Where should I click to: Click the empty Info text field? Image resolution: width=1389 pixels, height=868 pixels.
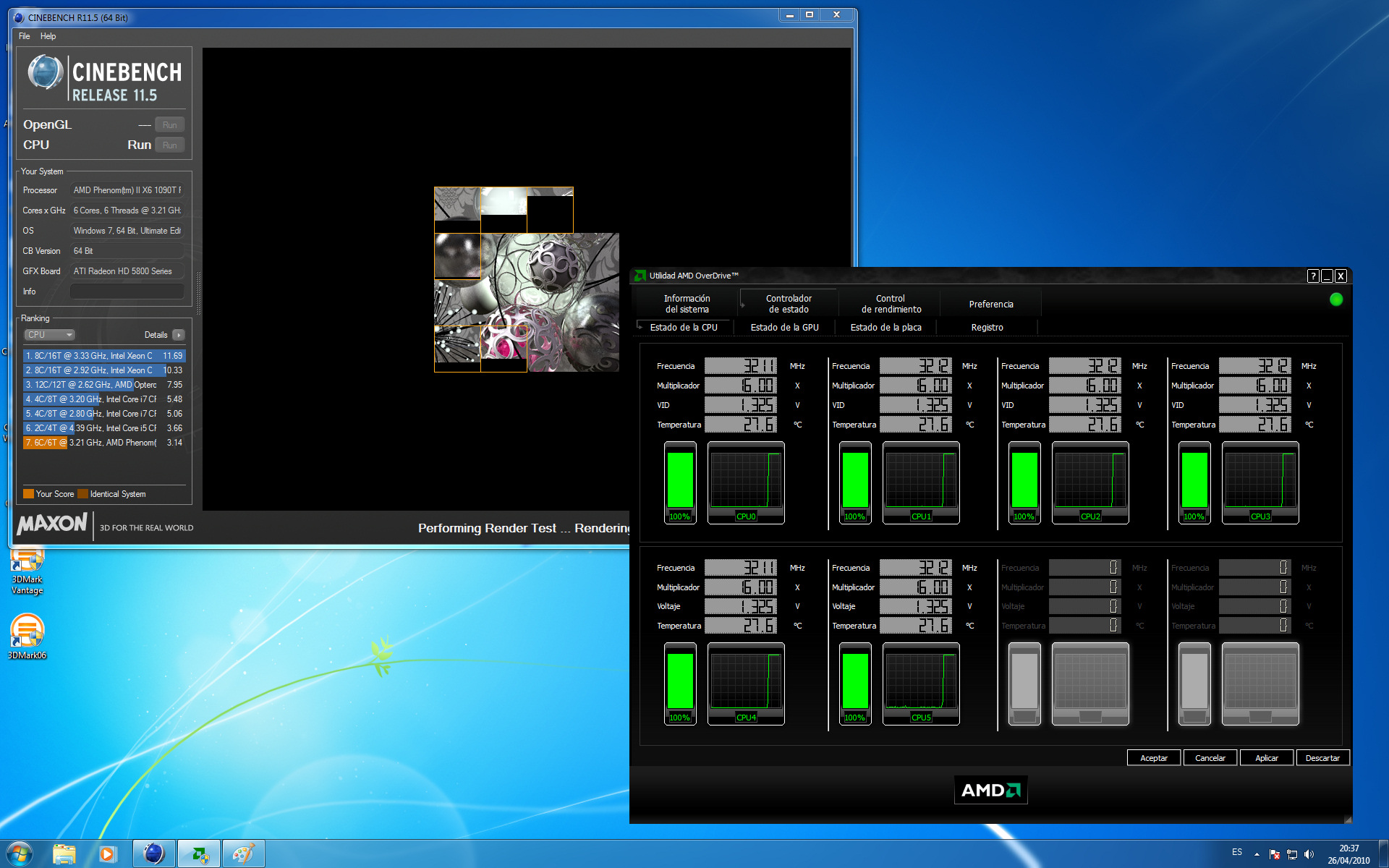127,292
